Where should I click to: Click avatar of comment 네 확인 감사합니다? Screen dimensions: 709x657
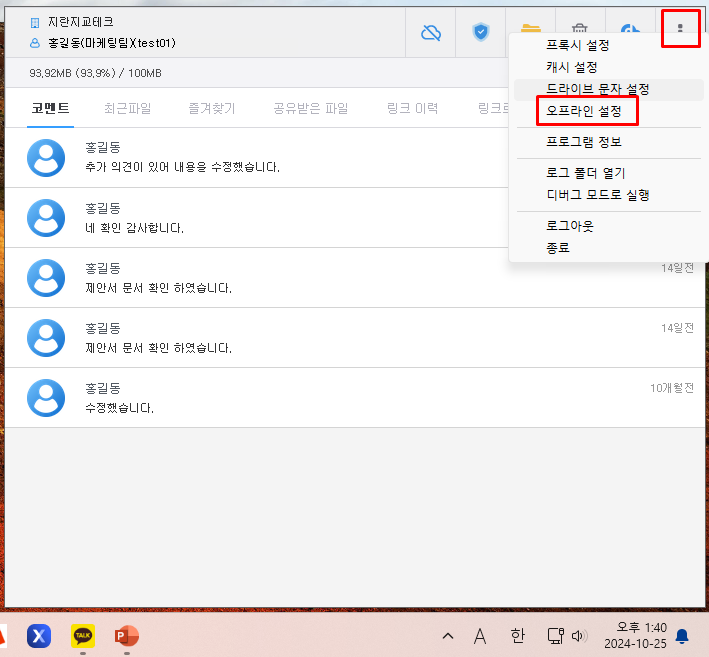tap(46, 218)
